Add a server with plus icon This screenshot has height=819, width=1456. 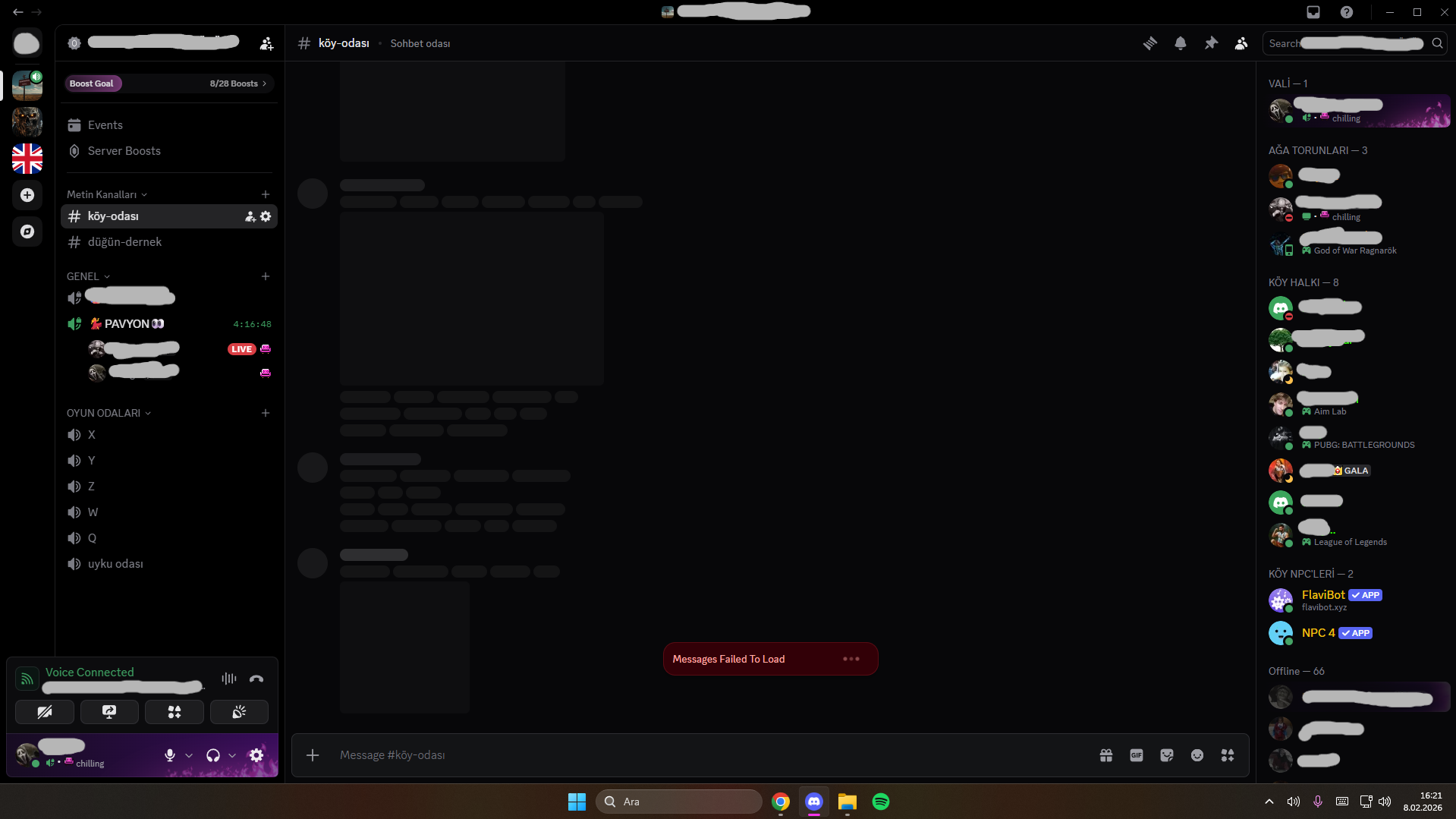(27, 195)
